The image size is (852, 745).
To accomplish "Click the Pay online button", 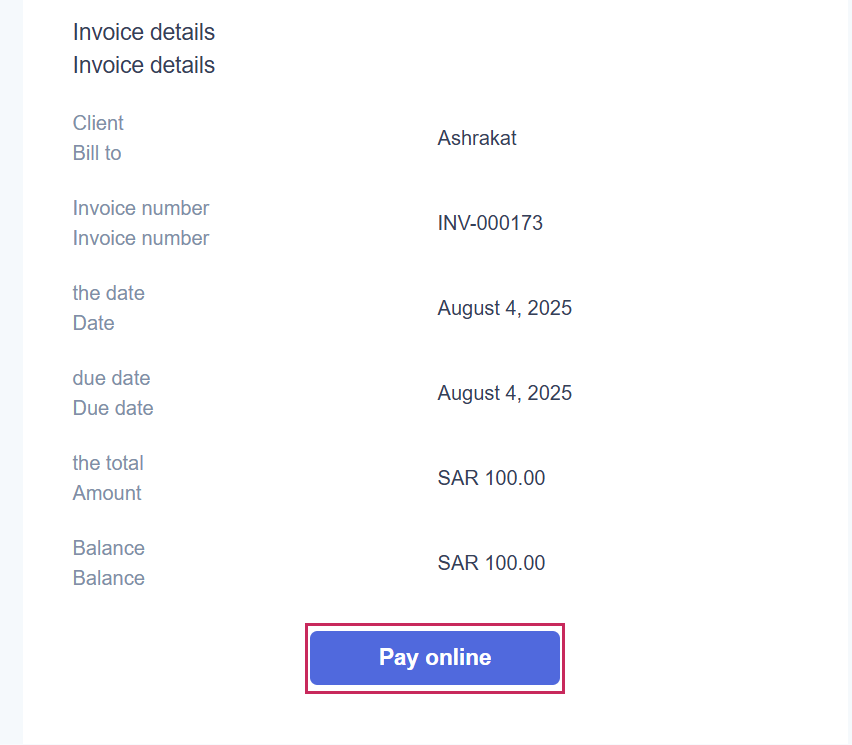I will pyautogui.click(x=435, y=658).
